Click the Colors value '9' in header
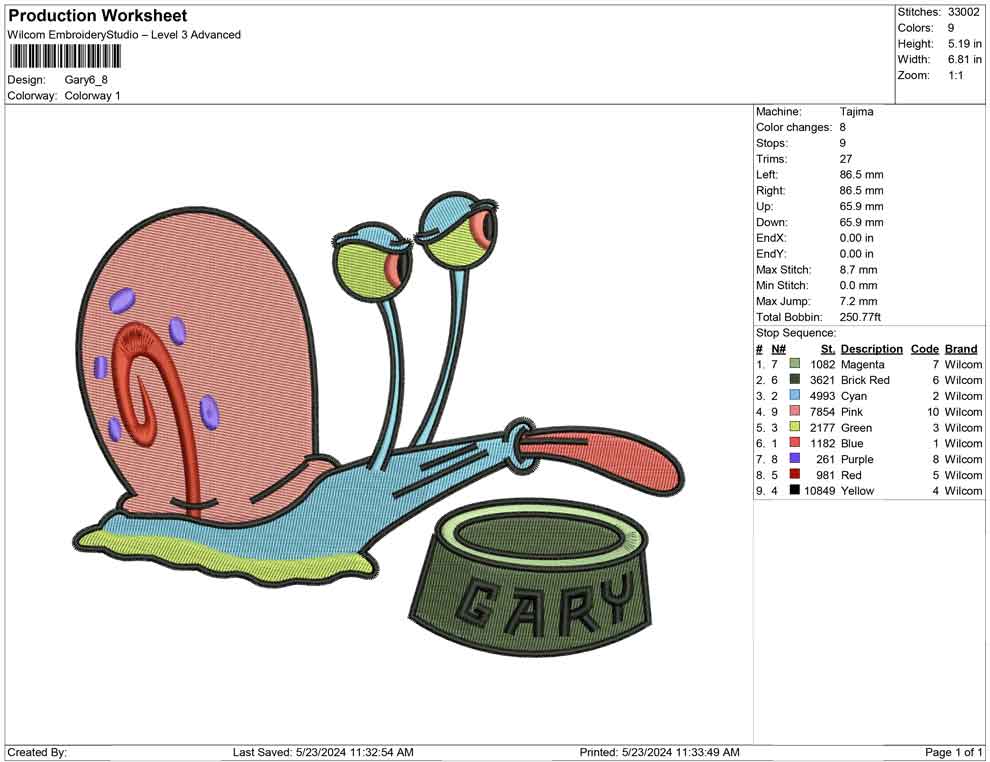 coord(951,28)
